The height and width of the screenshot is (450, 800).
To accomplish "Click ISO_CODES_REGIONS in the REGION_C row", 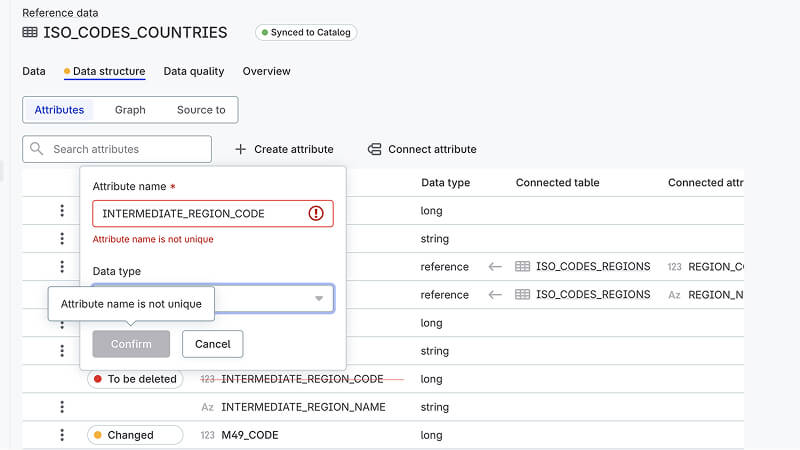I will click(x=593, y=266).
